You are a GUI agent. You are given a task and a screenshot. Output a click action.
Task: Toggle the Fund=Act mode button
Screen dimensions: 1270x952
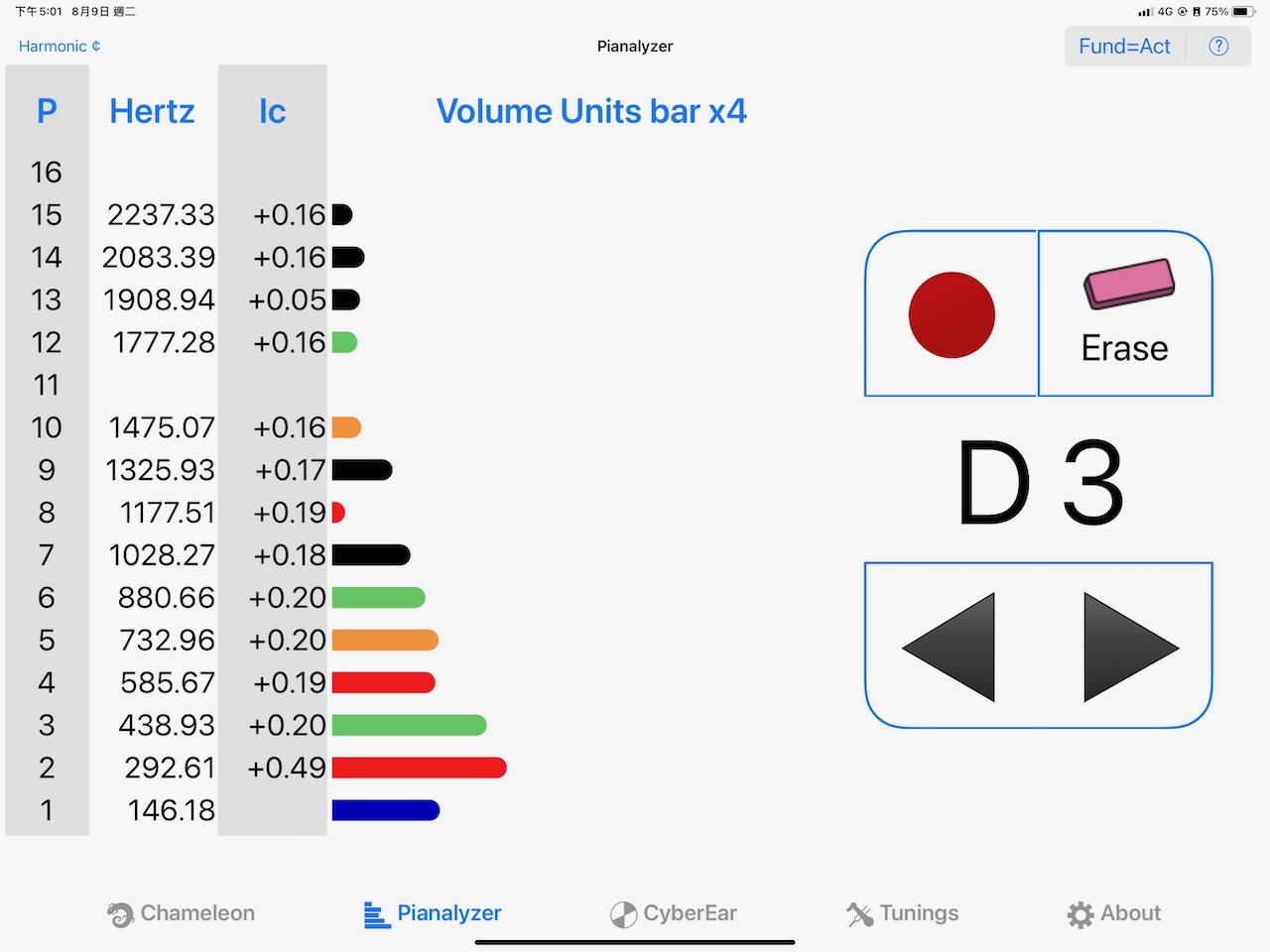[x=1124, y=47]
